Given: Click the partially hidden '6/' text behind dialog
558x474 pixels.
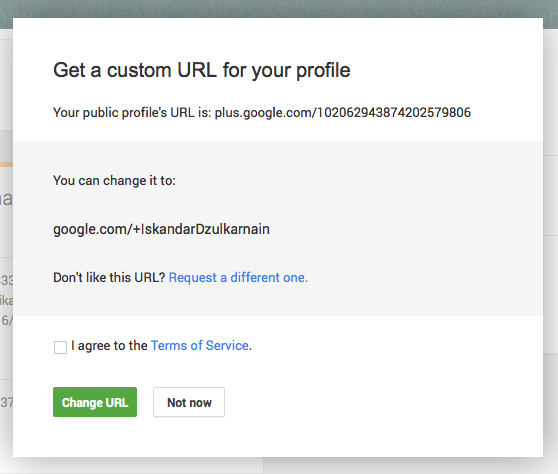Looking at the screenshot, I should (x=6, y=320).
